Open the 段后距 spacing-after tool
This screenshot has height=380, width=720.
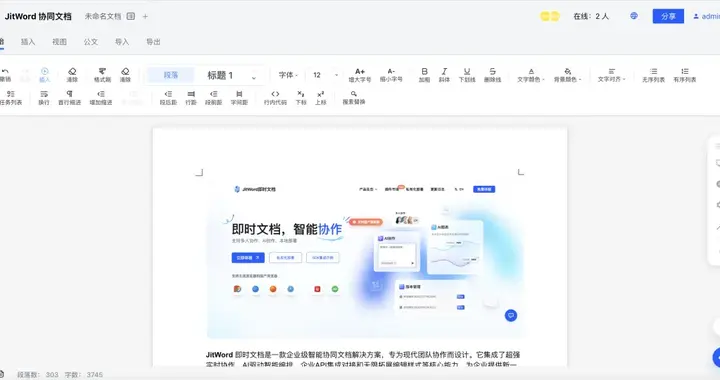tap(168, 98)
